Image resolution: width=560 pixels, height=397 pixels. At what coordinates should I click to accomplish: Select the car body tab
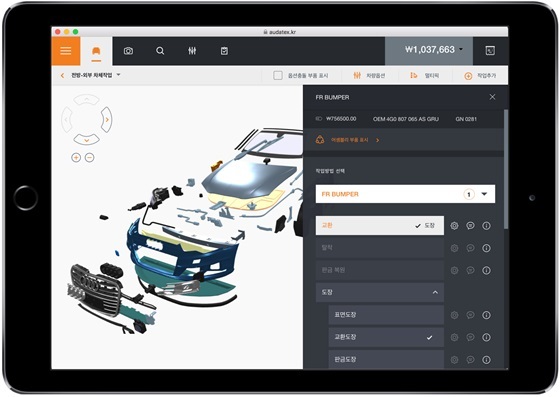(x=96, y=51)
